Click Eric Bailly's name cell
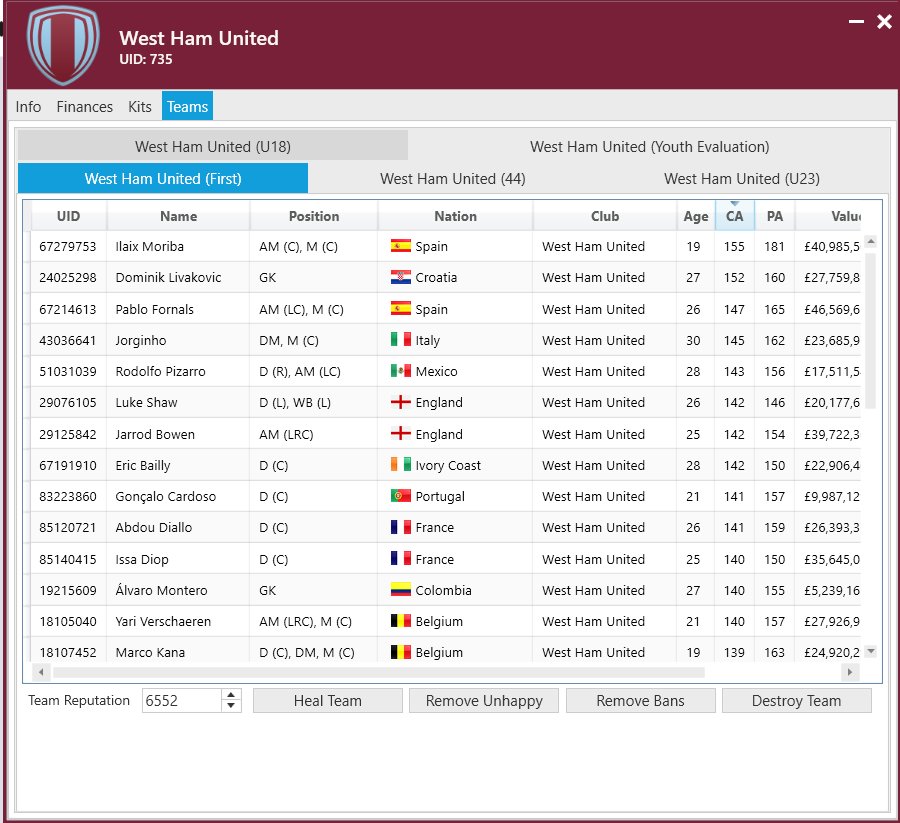The height and width of the screenshot is (823, 900). [178, 465]
